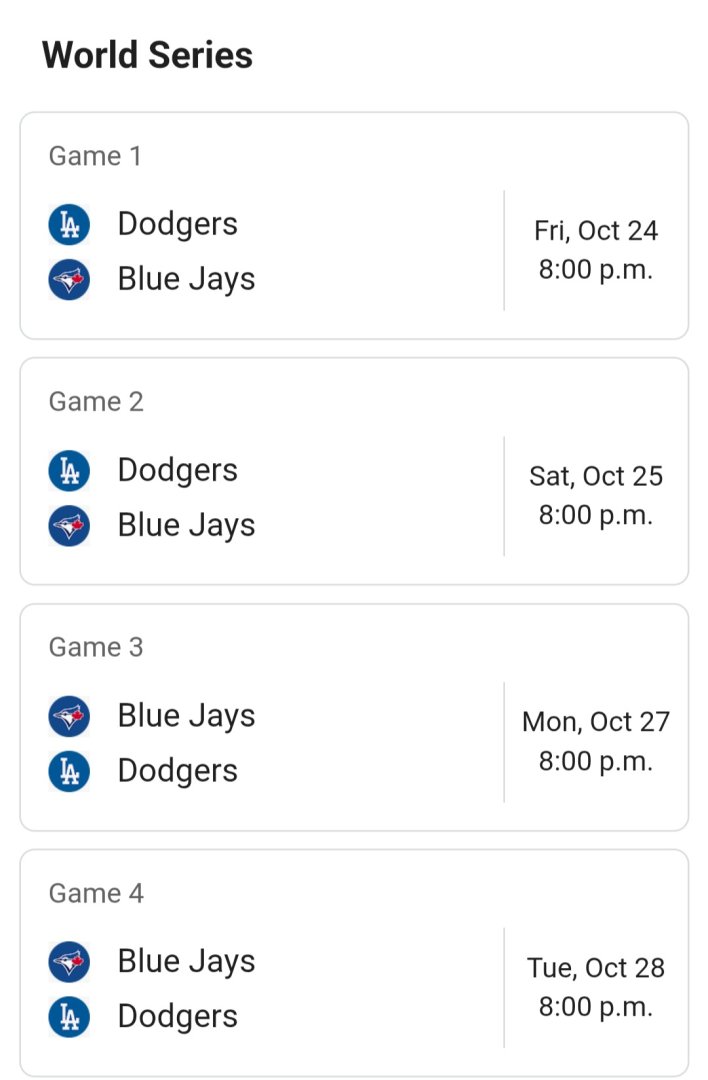Open Blue Jays team name in Game 1
Screen dimensions: 708x1080
pos(186,279)
